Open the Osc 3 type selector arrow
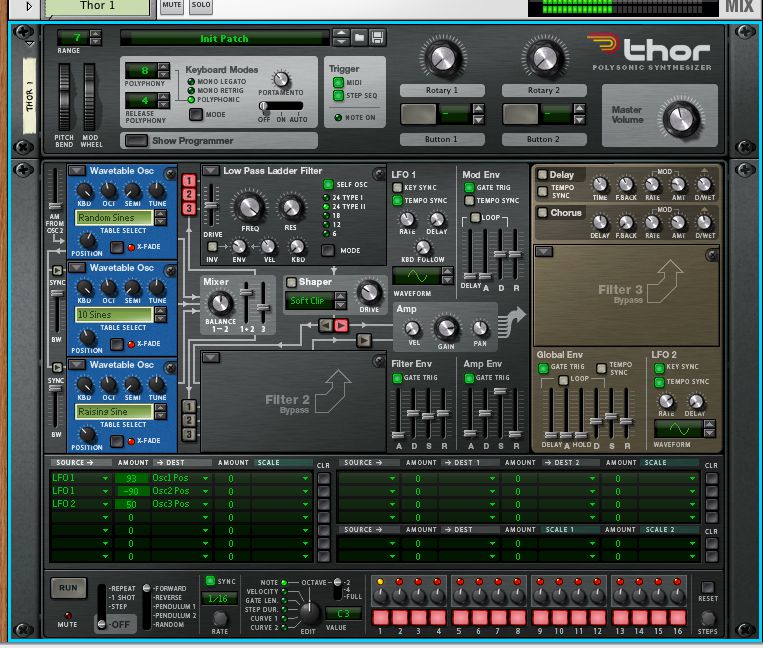Screen dimensions: 763x648 click(76, 365)
